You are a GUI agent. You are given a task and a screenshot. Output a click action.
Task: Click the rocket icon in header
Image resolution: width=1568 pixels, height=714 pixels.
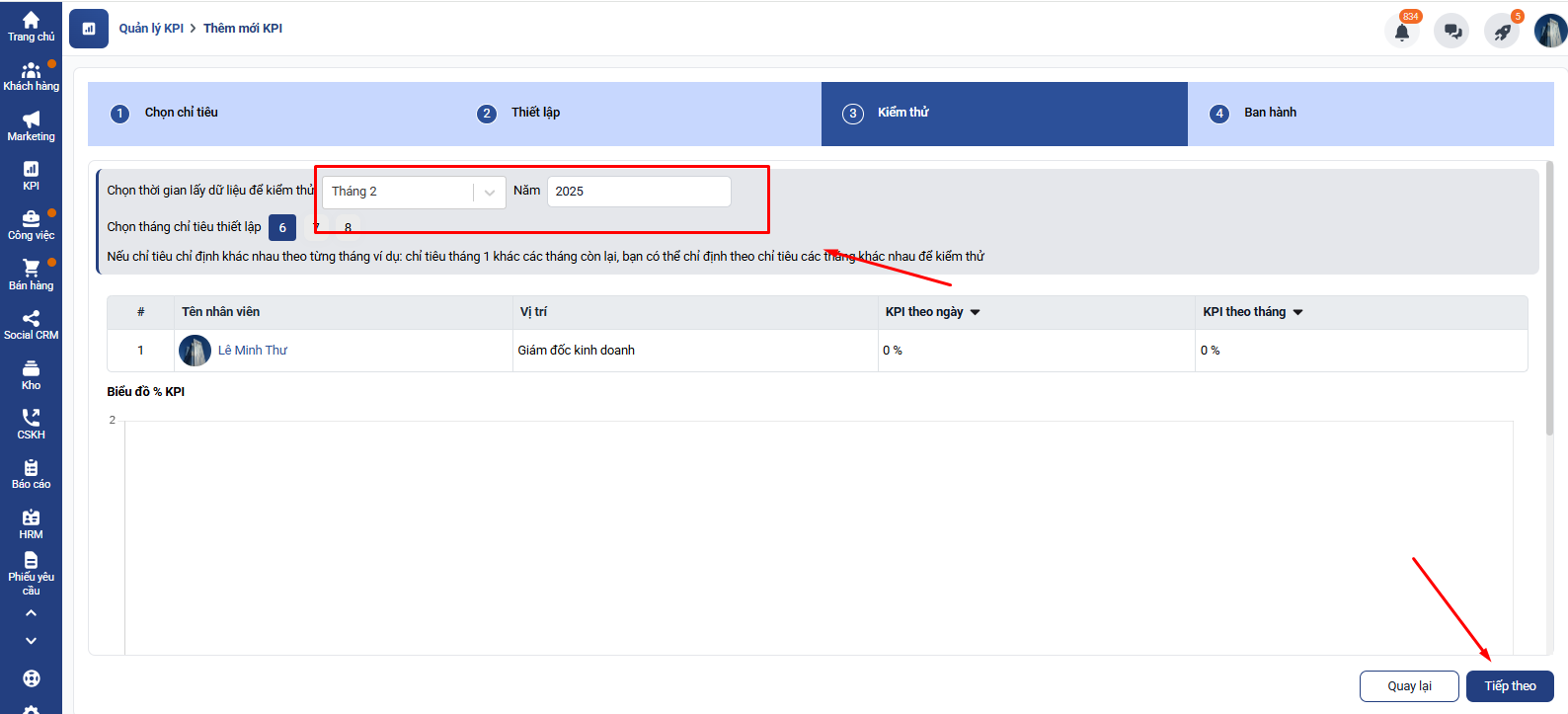1502,32
